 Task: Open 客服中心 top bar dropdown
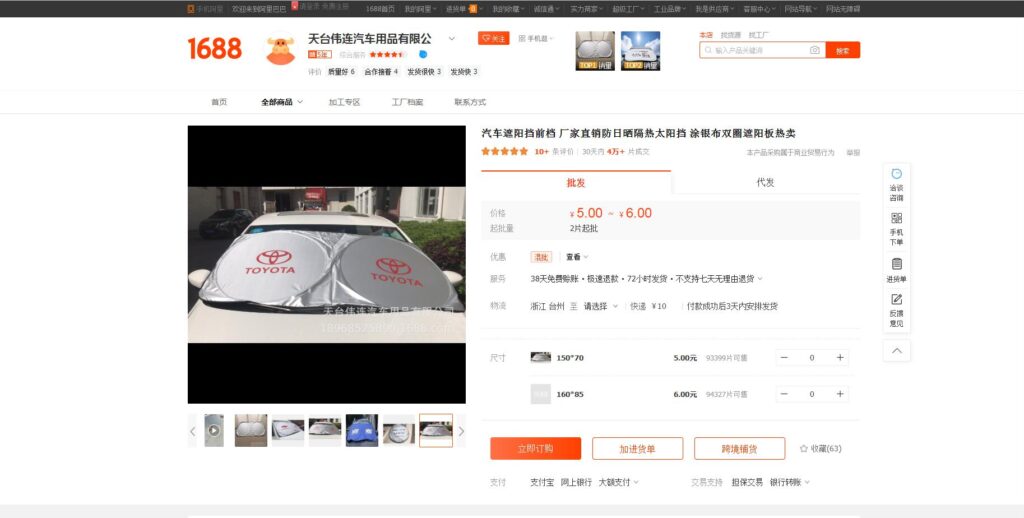760,9
